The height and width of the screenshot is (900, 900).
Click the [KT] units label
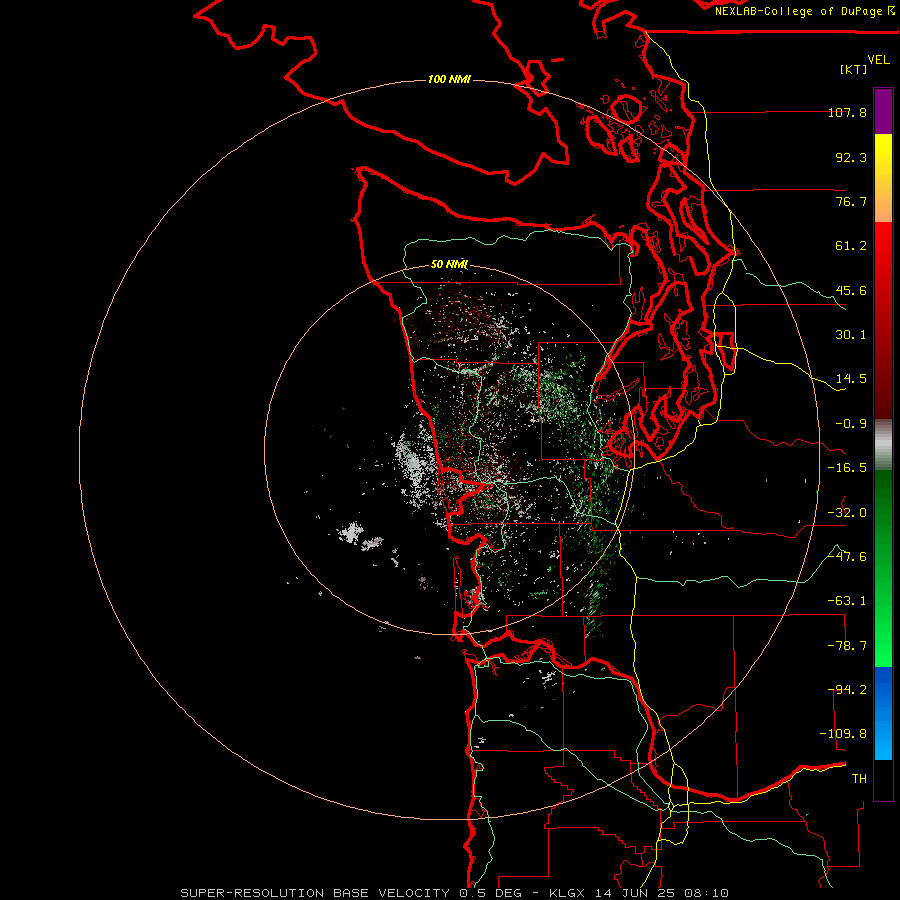854,69
